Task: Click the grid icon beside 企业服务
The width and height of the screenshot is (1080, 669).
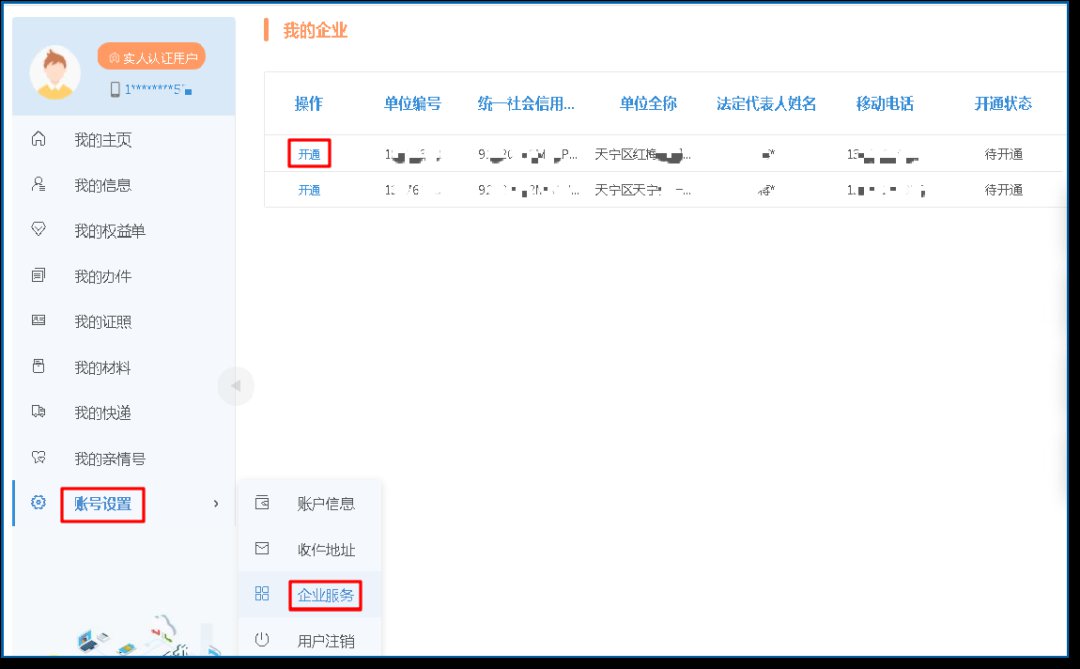Action: coord(262,593)
